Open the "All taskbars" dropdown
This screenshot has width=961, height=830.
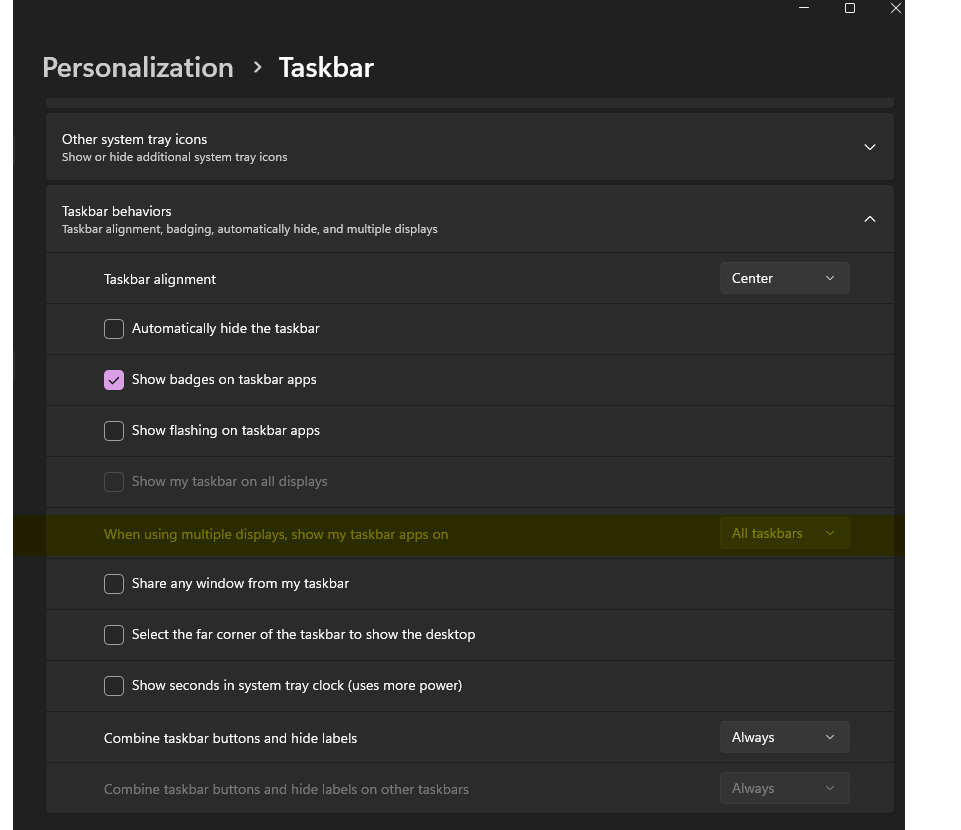click(784, 533)
